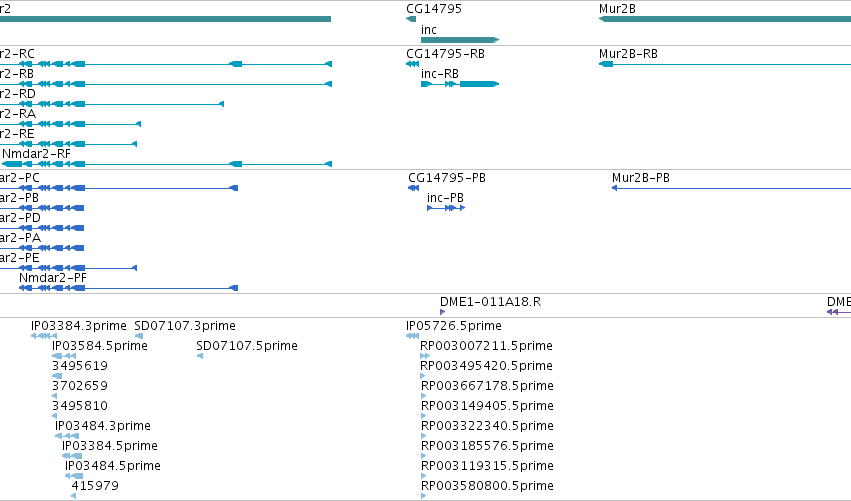Click the inc gene bar
This screenshot has width=851, height=501.
click(460, 40)
